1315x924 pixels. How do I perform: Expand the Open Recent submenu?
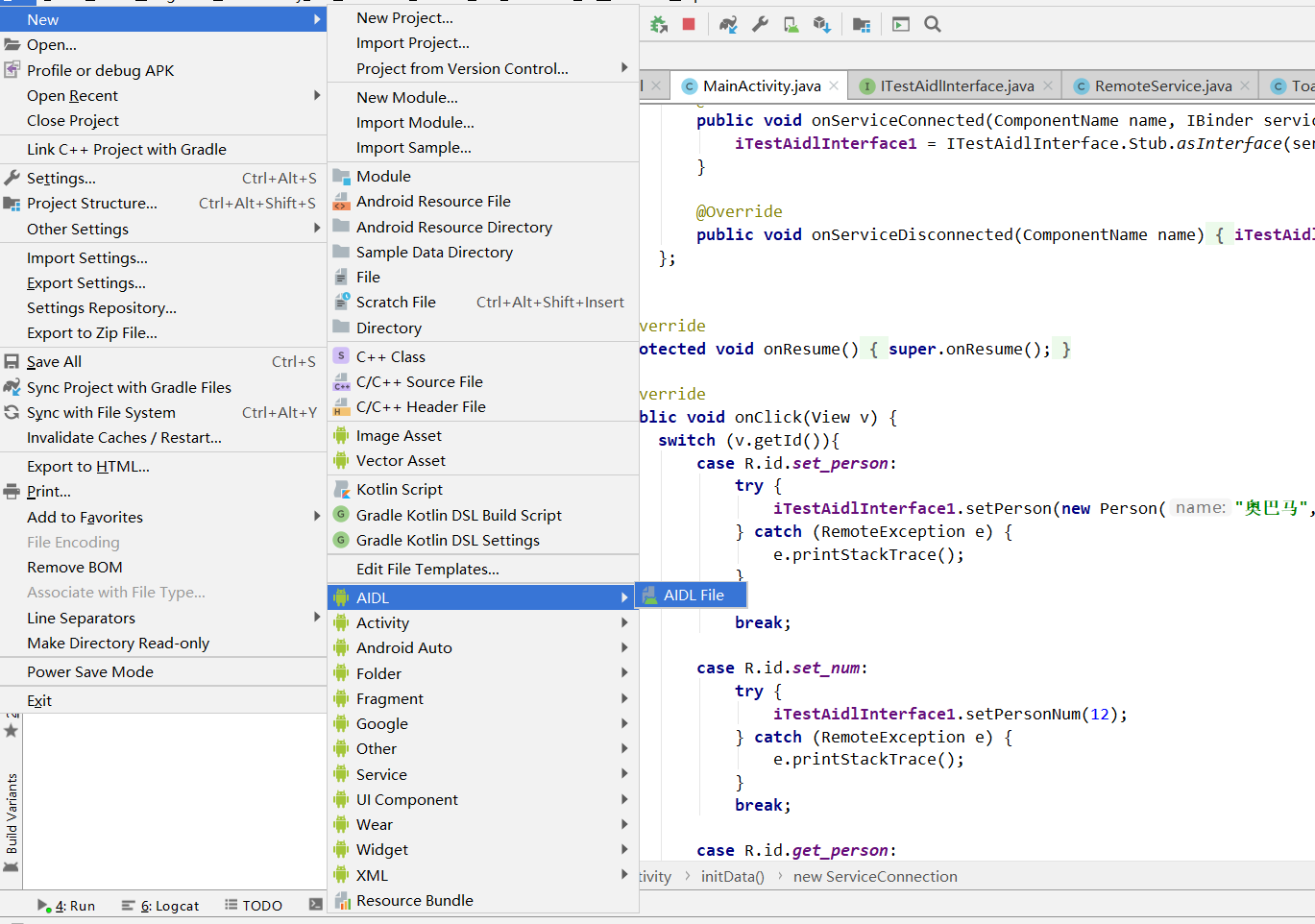[x=163, y=95]
